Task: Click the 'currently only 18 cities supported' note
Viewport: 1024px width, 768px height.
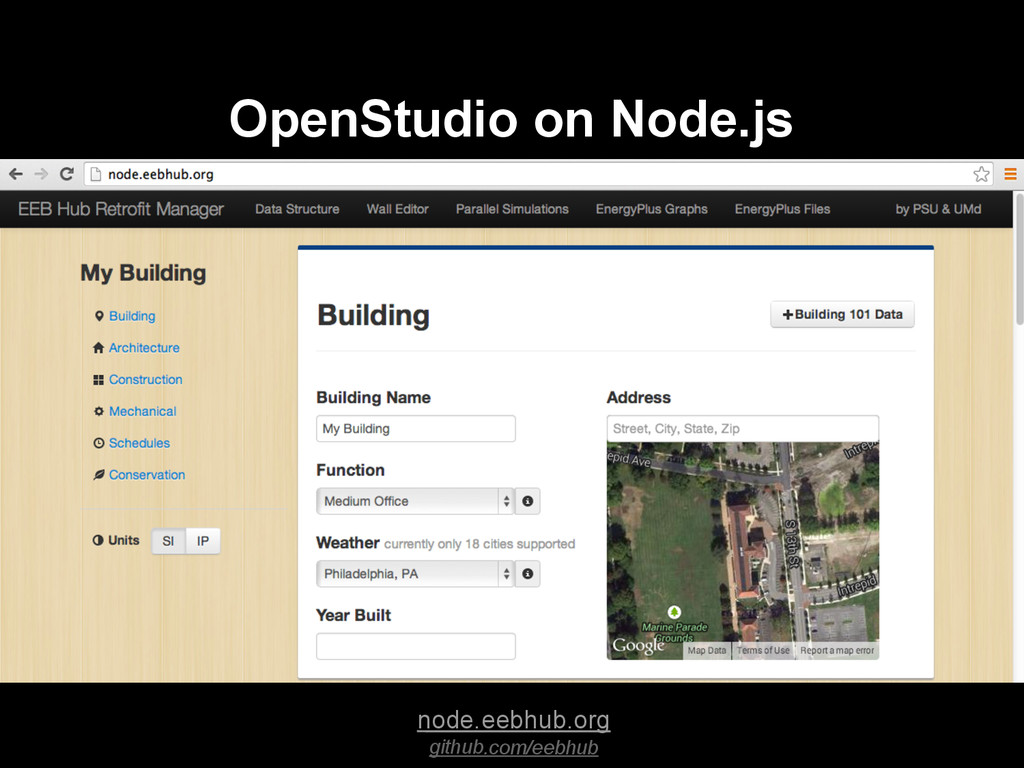Action: coord(479,544)
